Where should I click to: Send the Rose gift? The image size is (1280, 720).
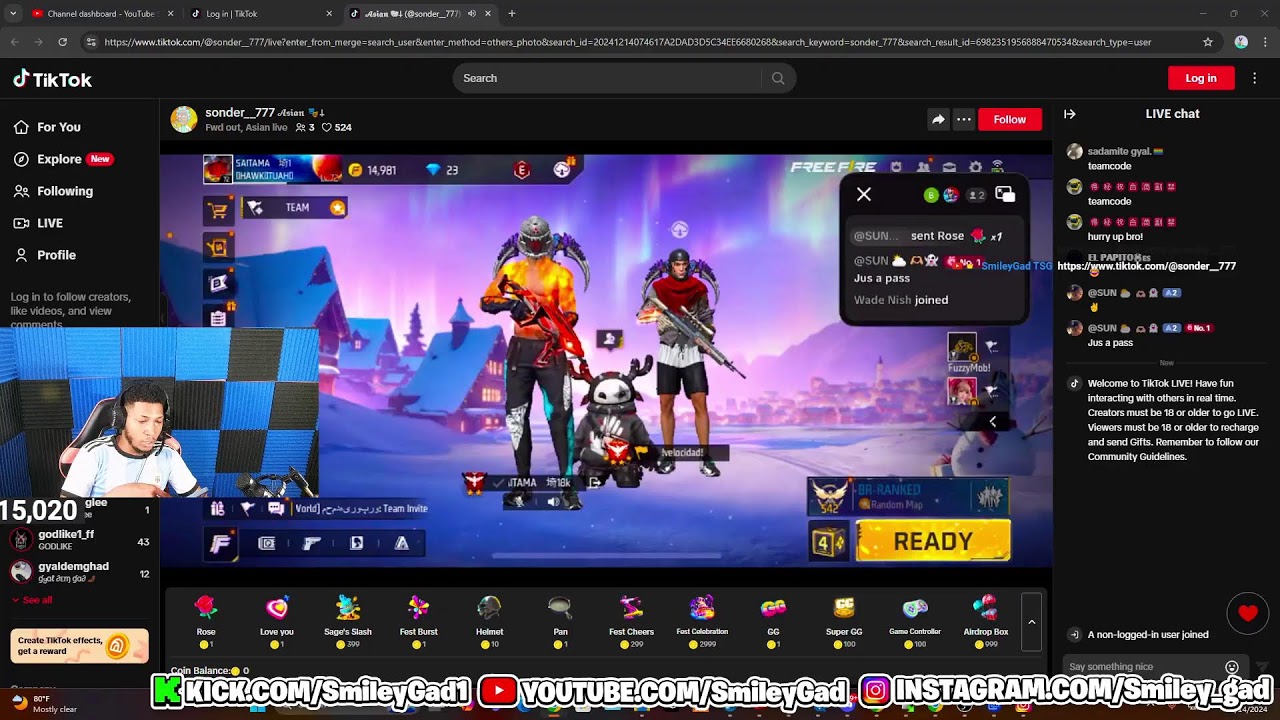(x=206, y=620)
